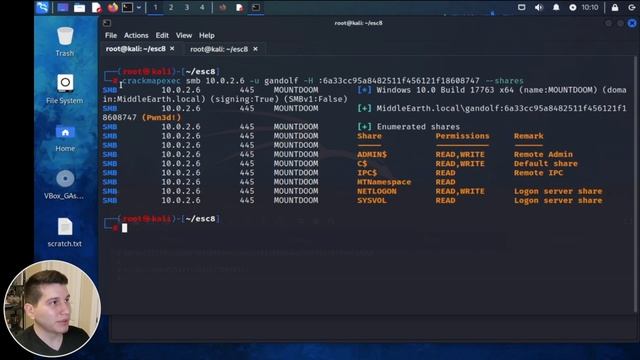The image size is (640, 360).
Task: Click the Remote Admin remark
Action: (x=543, y=154)
